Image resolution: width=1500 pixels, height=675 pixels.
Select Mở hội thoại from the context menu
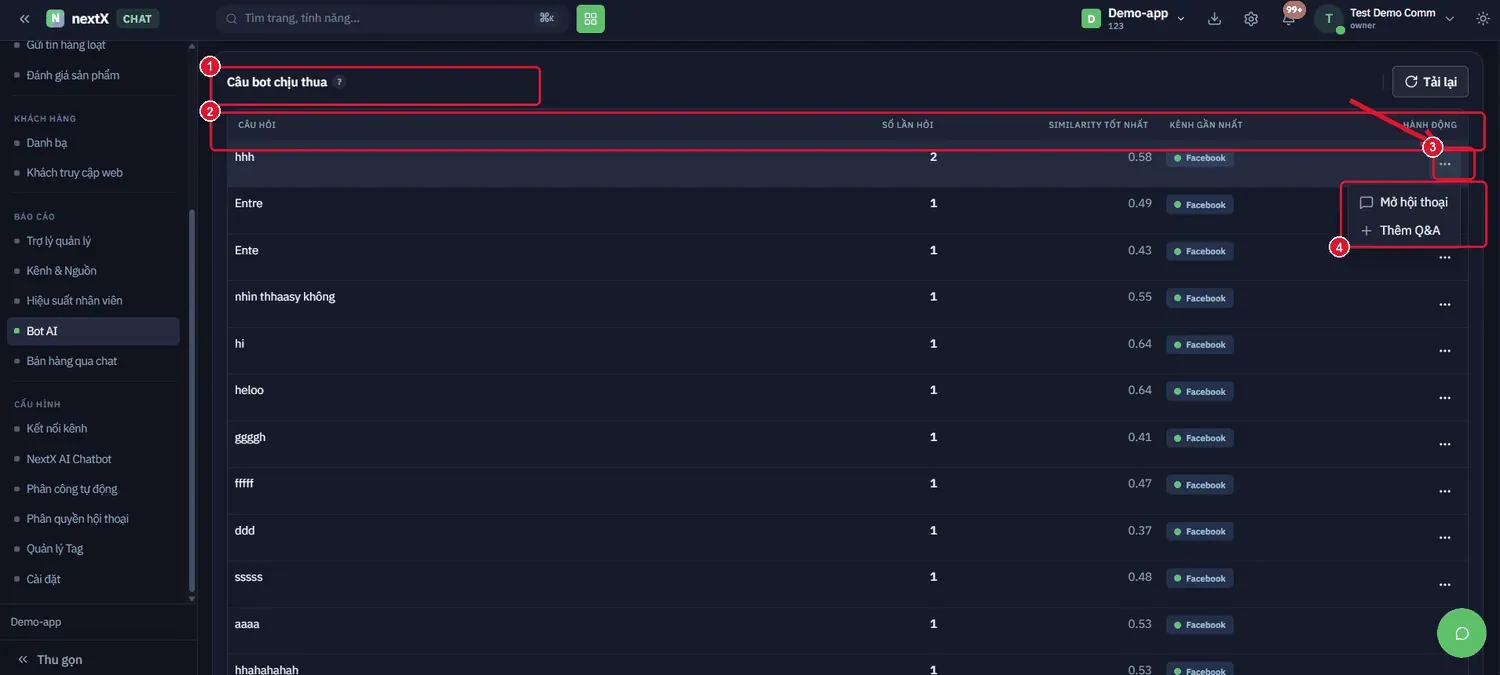click(1404, 202)
